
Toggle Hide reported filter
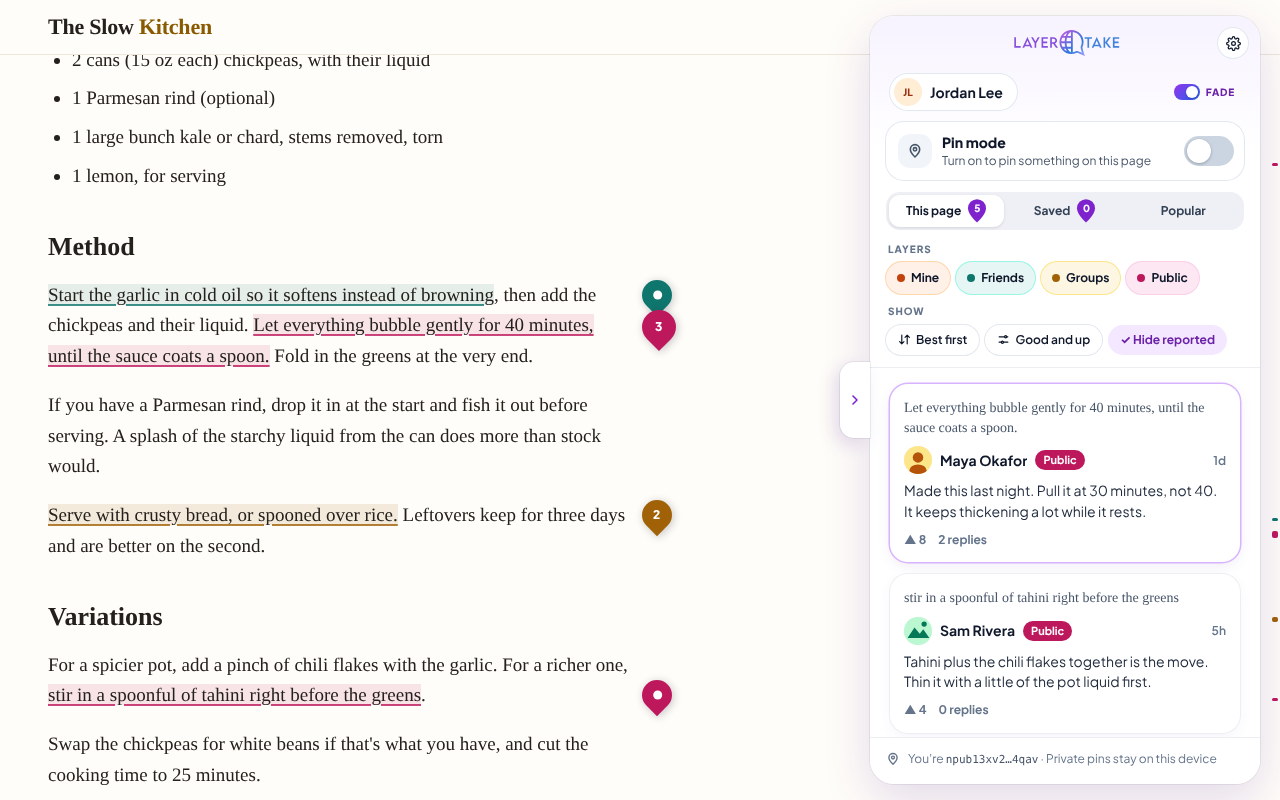tap(1167, 340)
